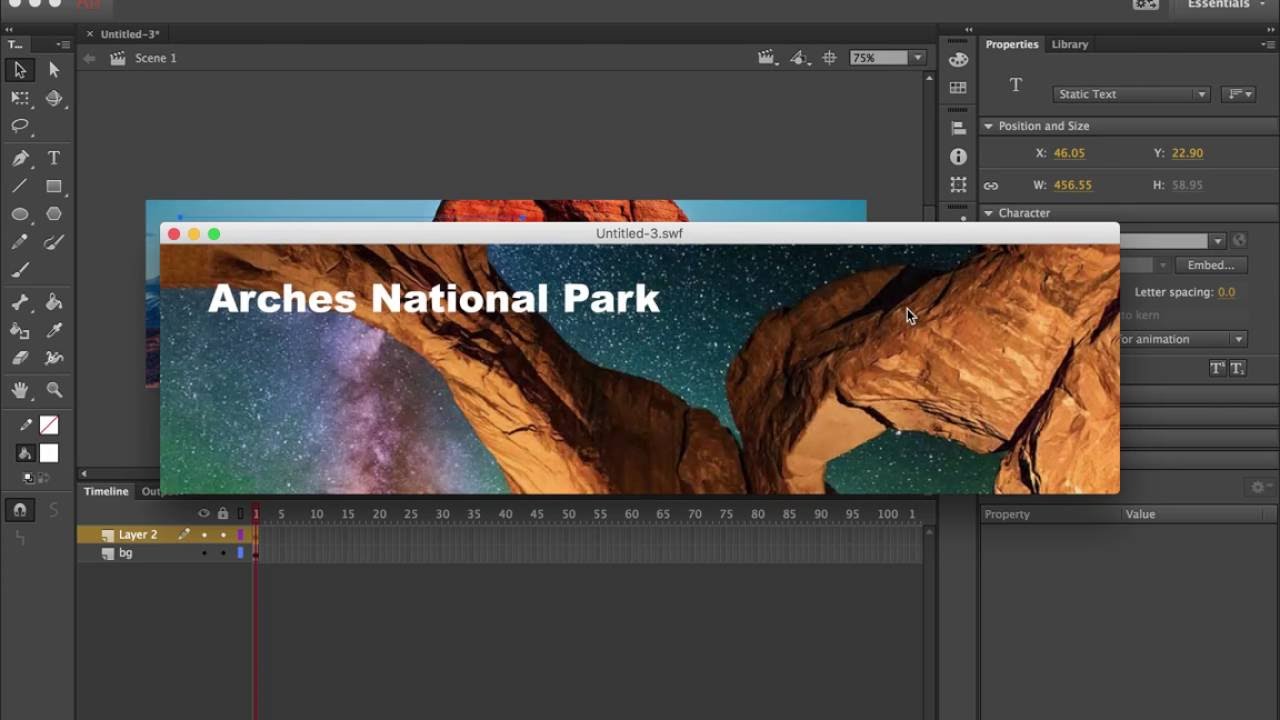
Task: Click lock icon in timeline header
Action: (x=223, y=514)
